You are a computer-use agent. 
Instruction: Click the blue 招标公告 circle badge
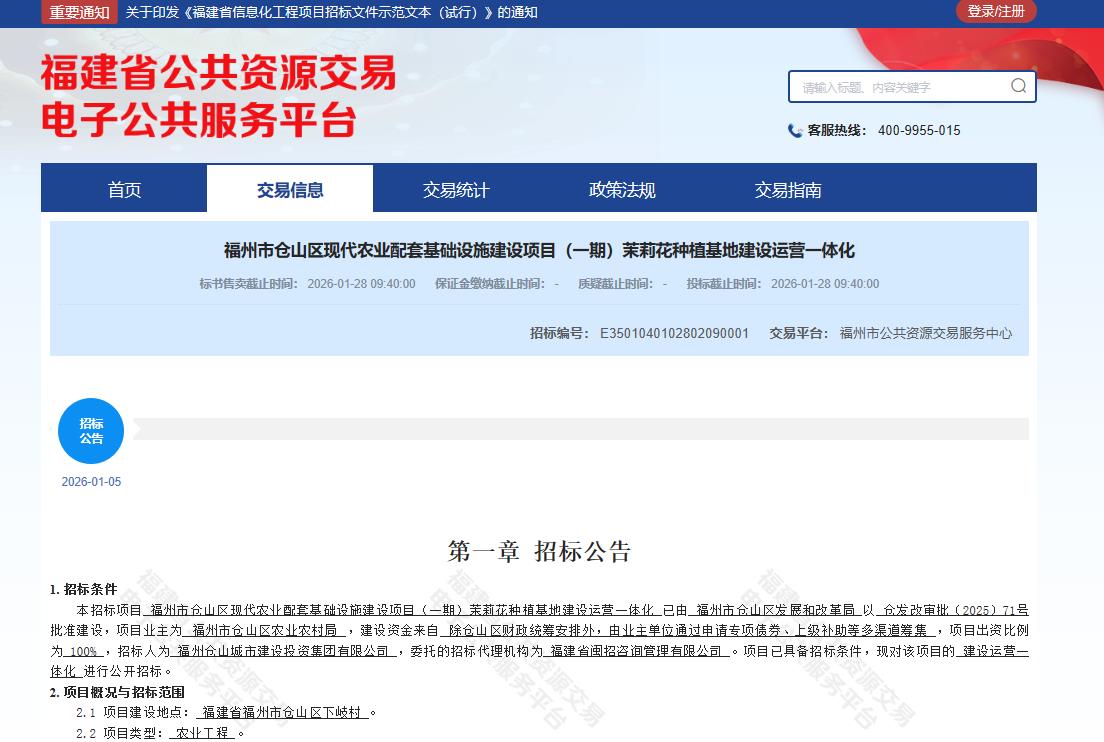(91, 431)
